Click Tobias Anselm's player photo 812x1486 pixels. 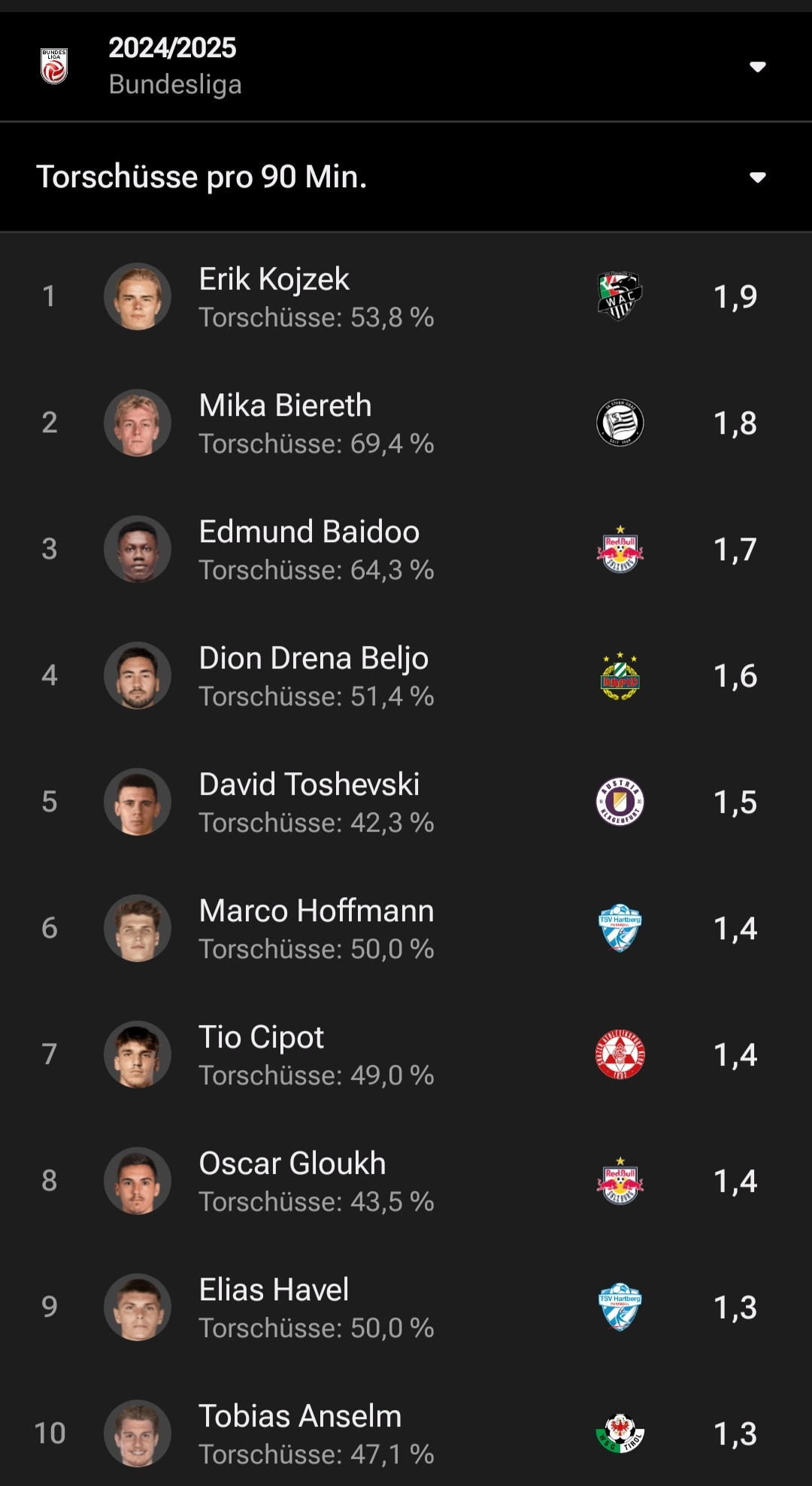pyautogui.click(x=138, y=1433)
